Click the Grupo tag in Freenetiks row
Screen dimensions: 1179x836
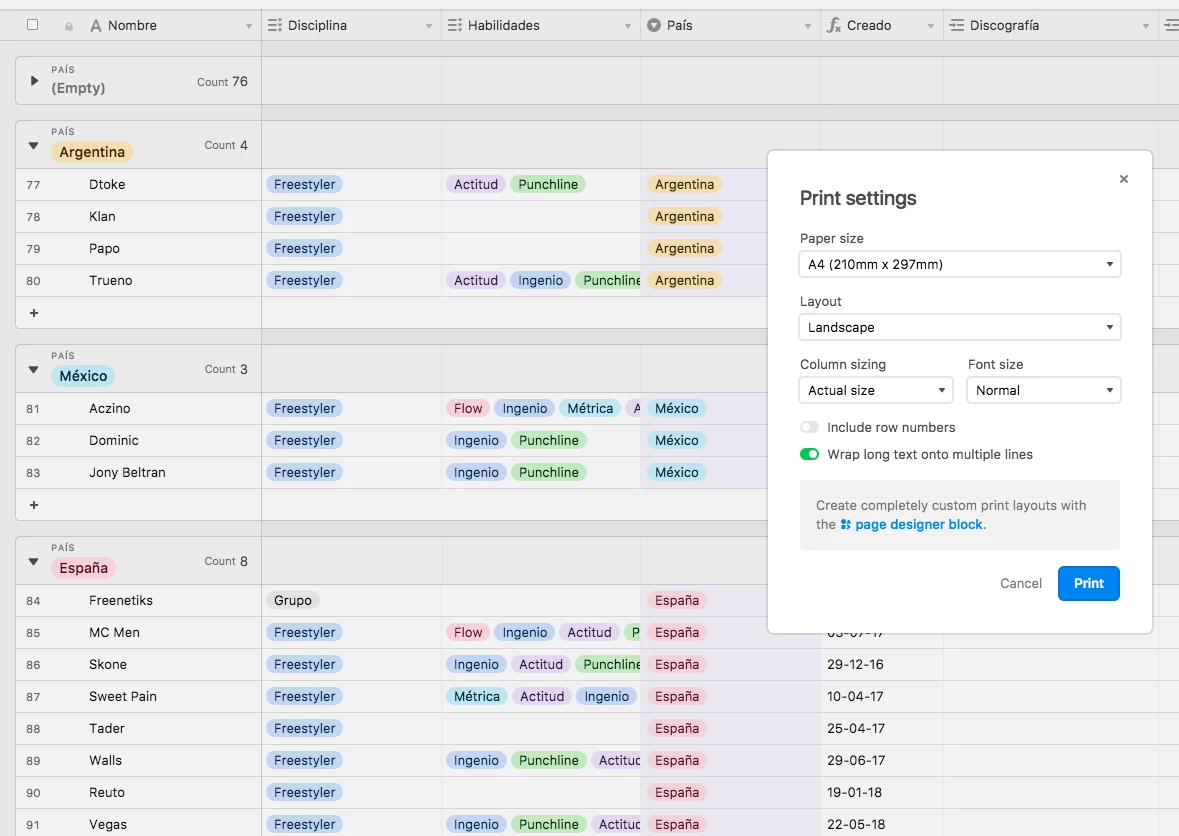coord(292,601)
